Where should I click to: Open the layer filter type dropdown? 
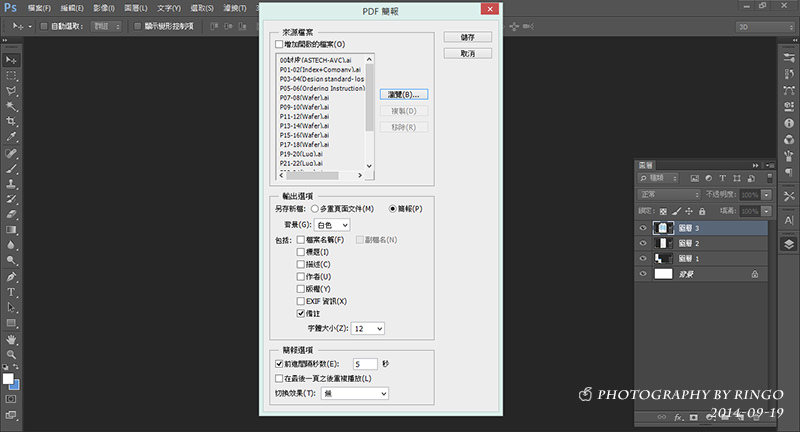[659, 178]
